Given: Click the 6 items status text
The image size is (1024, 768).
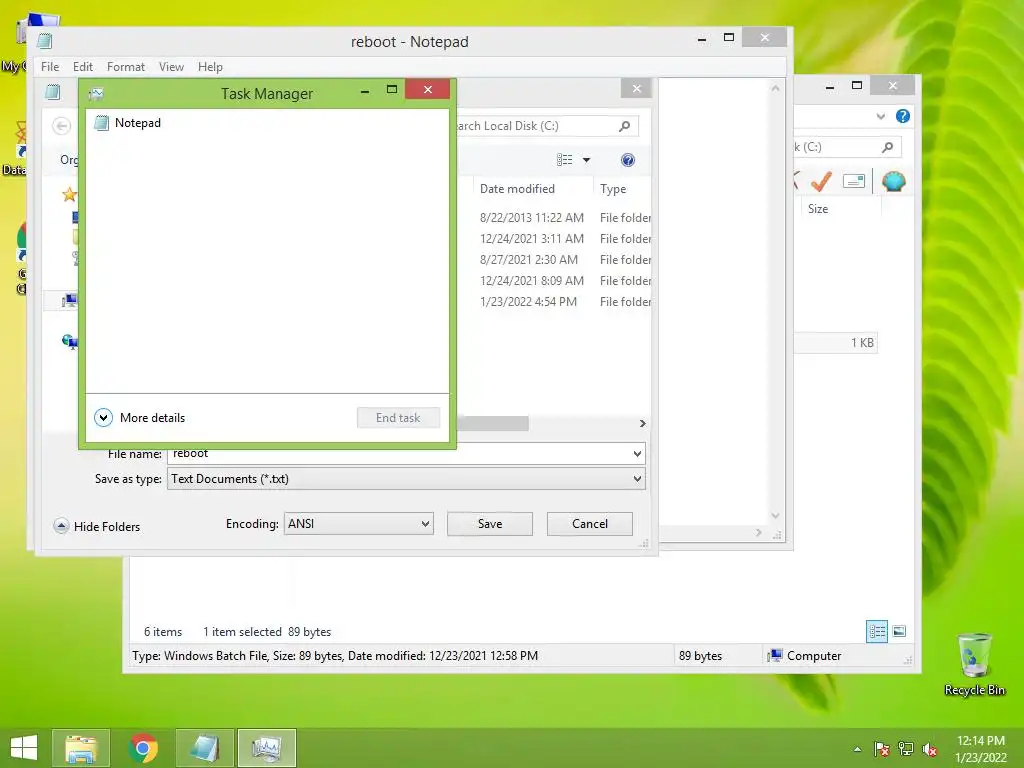Looking at the screenshot, I should point(163,632).
